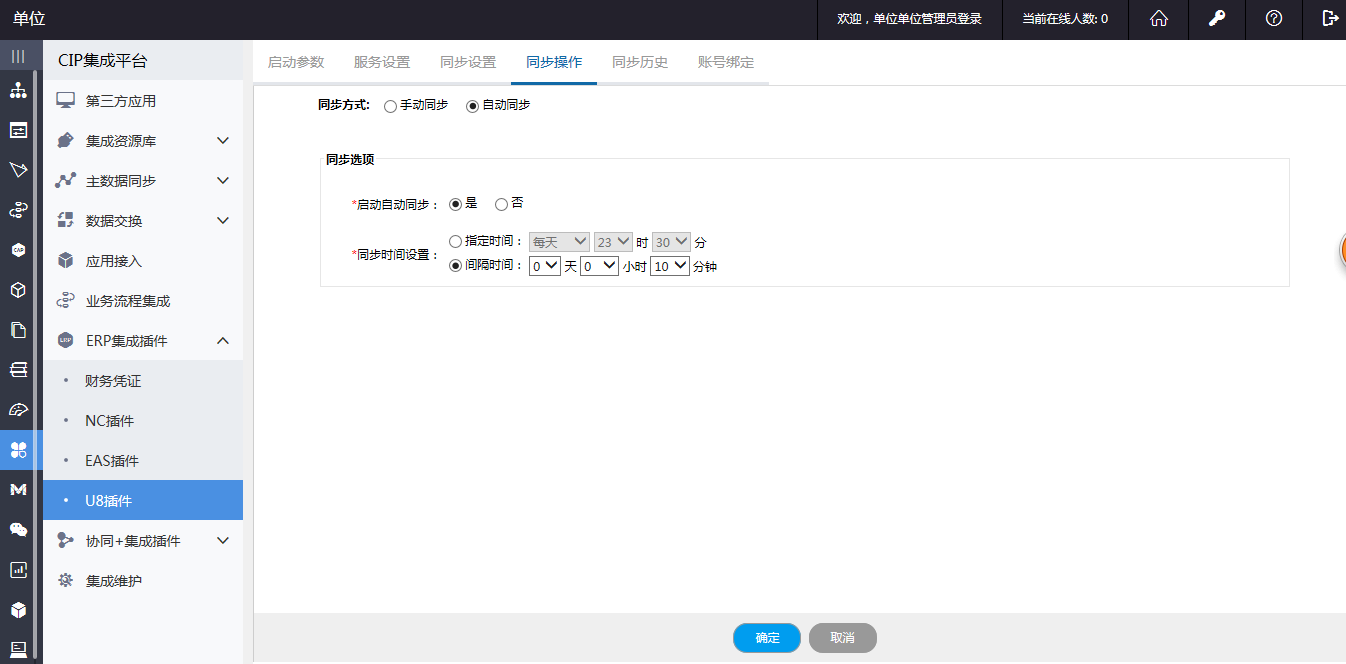Toggle the sidebar collapse handle icon
The width and height of the screenshot is (1346, 664).
18,56
